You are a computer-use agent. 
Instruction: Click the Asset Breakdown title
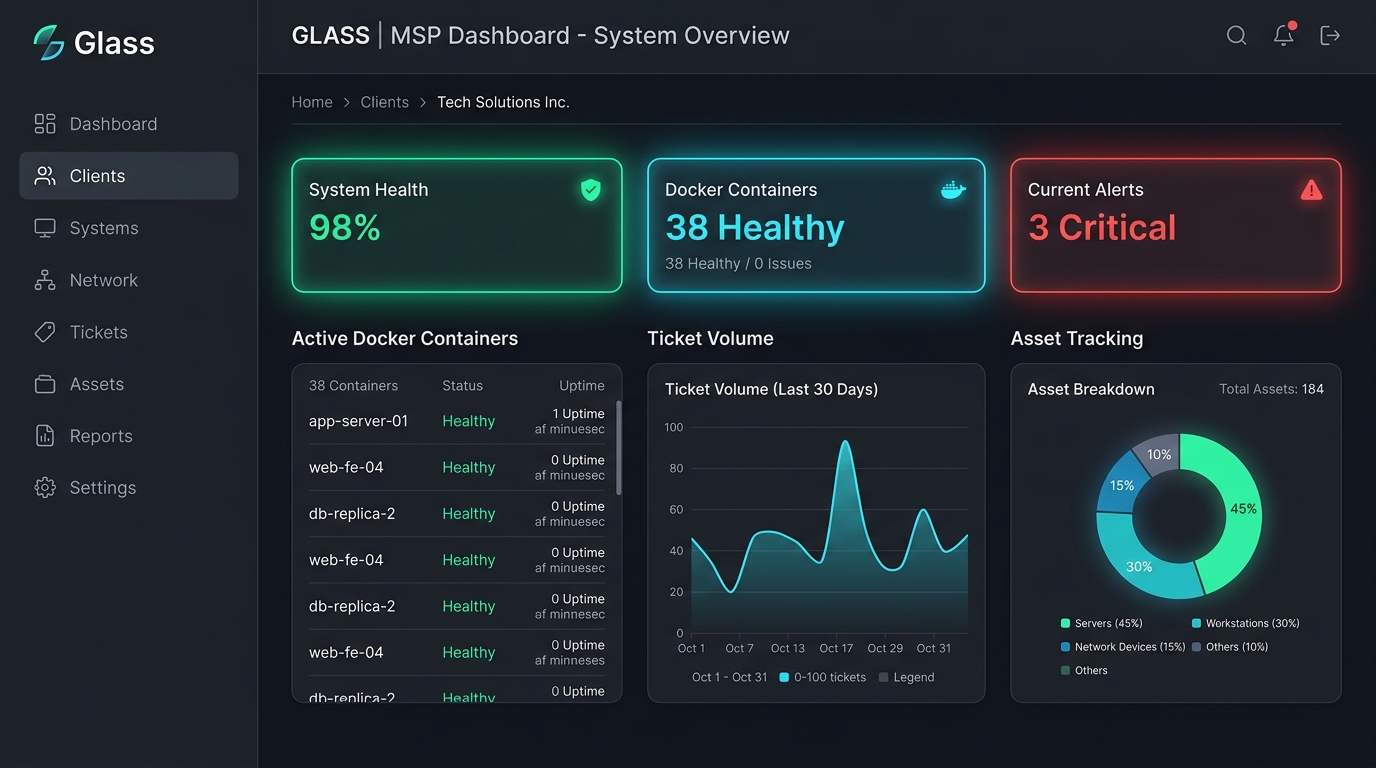tap(1091, 389)
